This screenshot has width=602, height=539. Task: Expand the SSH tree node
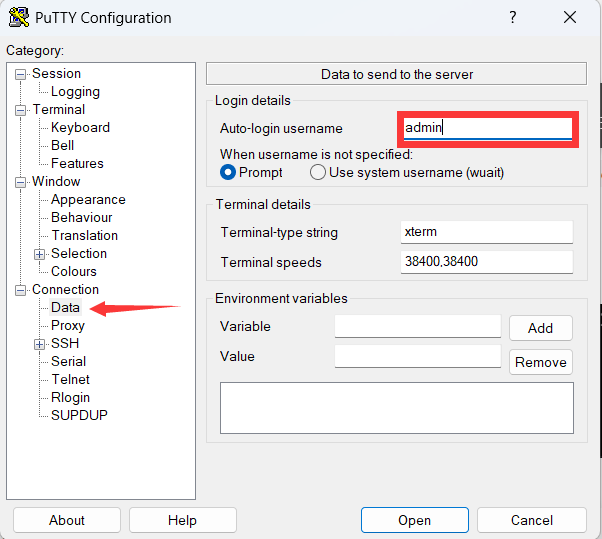(x=39, y=344)
